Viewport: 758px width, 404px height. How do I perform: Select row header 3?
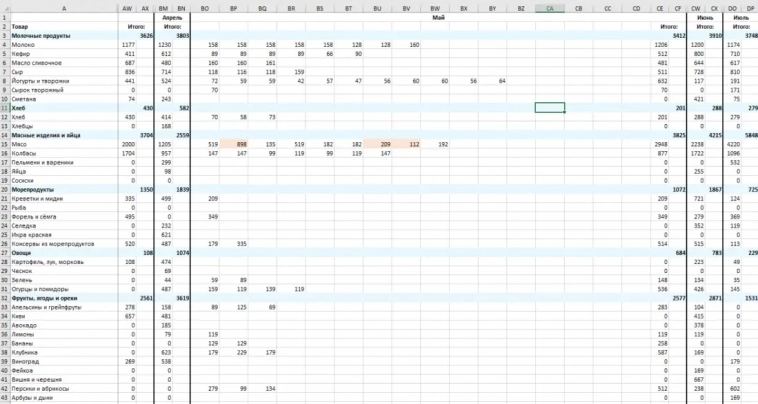5,36
